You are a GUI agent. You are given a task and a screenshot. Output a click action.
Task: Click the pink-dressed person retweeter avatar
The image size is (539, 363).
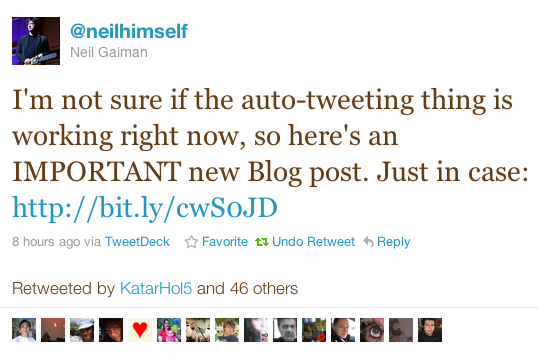[169, 330]
